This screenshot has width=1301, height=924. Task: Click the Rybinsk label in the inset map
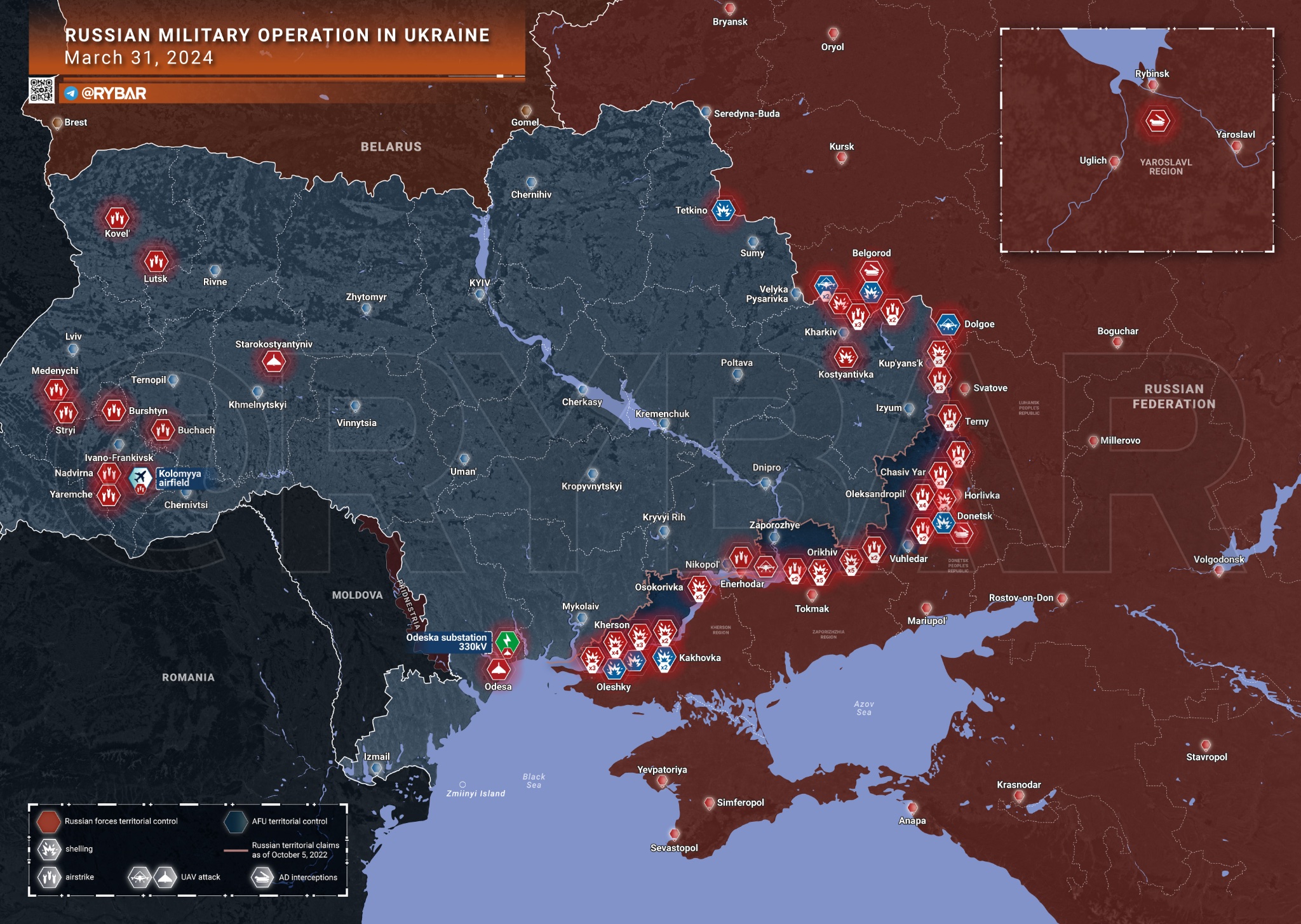pos(1152,74)
